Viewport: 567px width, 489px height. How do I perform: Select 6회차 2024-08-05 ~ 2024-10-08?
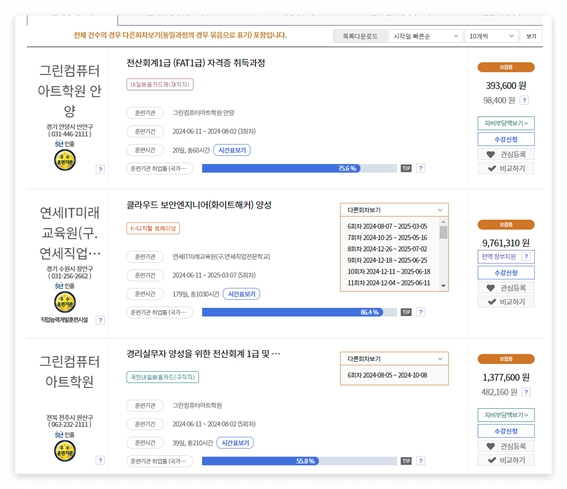387,375
